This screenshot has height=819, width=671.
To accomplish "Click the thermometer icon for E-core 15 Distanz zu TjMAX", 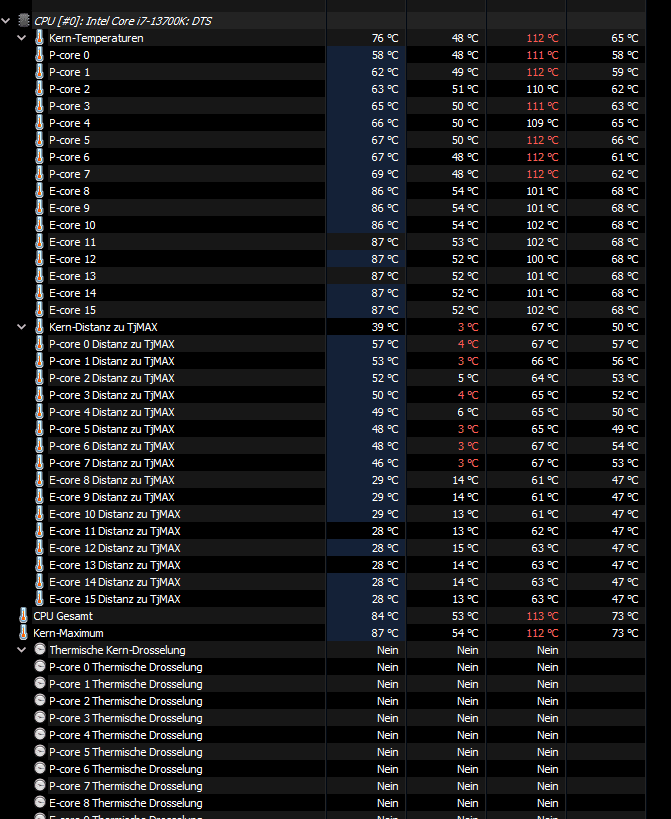I will tap(40, 599).
